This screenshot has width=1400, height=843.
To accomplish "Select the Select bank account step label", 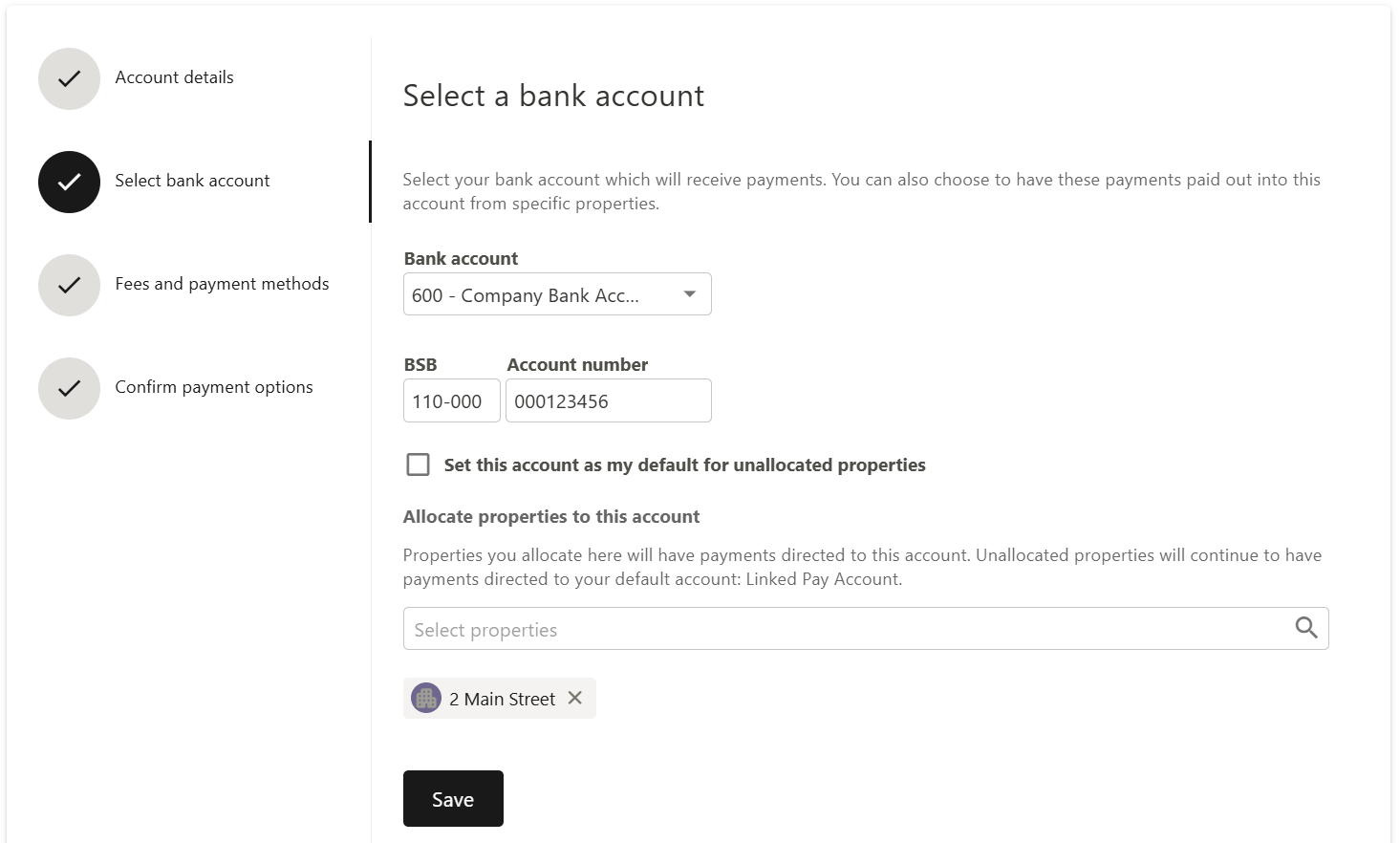I will pos(192,181).
